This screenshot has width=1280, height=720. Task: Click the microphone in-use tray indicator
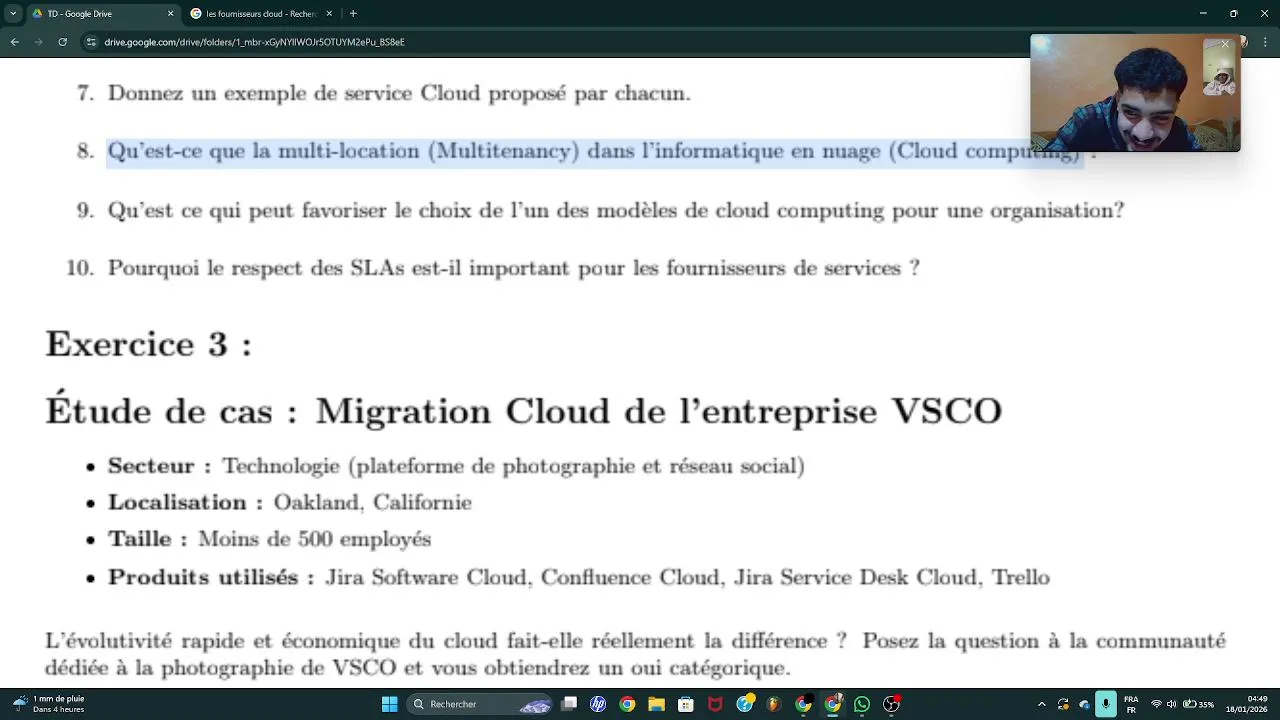click(1105, 704)
